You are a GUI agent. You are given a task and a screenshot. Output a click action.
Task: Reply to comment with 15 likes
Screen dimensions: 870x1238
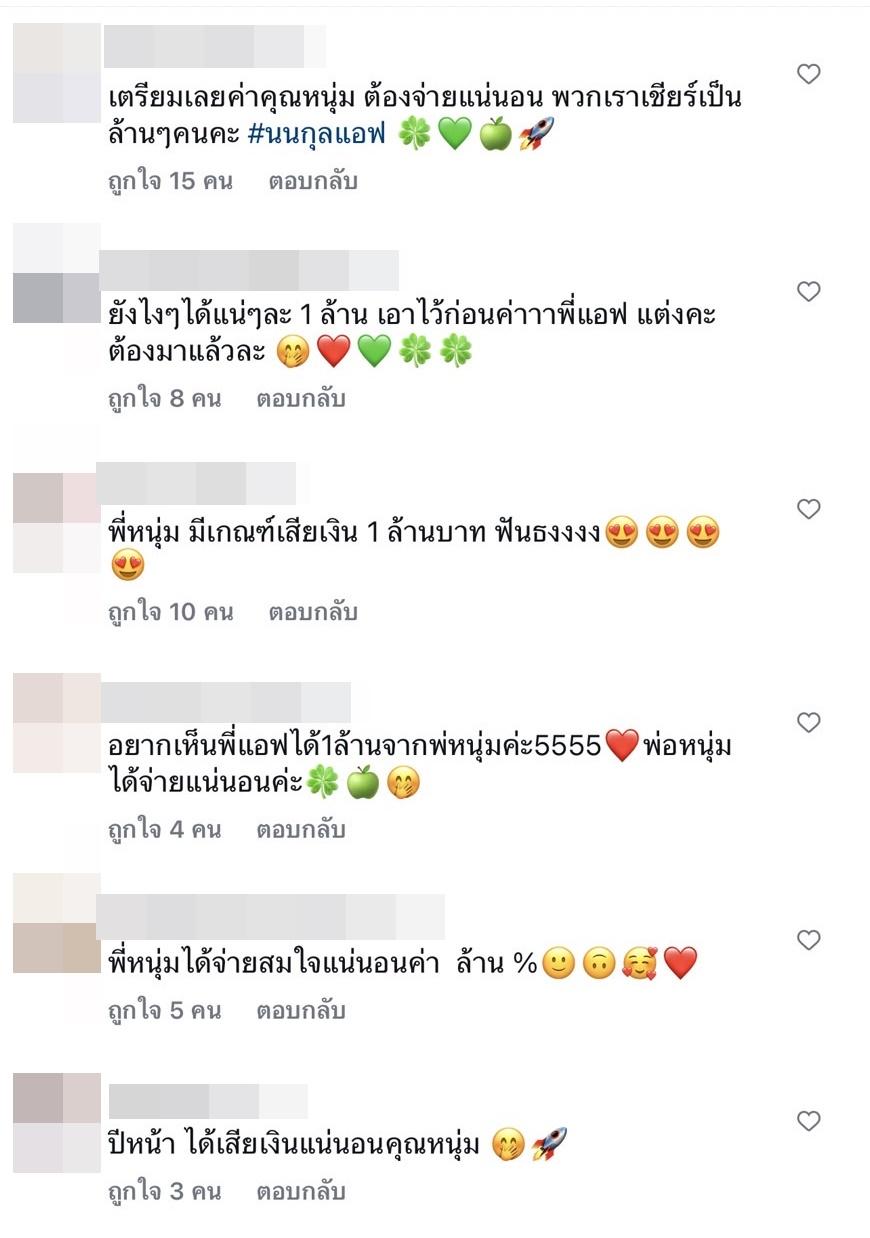coord(313,182)
